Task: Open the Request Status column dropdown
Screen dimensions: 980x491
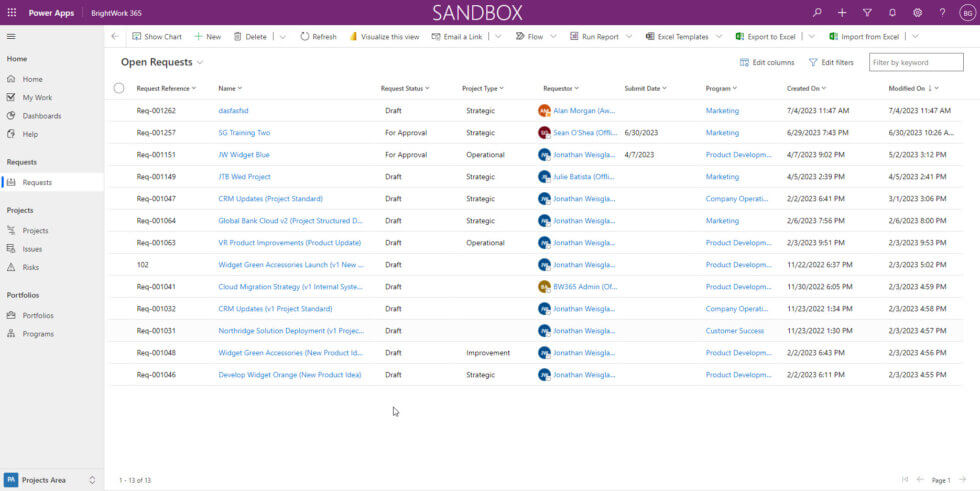Action: click(x=405, y=88)
